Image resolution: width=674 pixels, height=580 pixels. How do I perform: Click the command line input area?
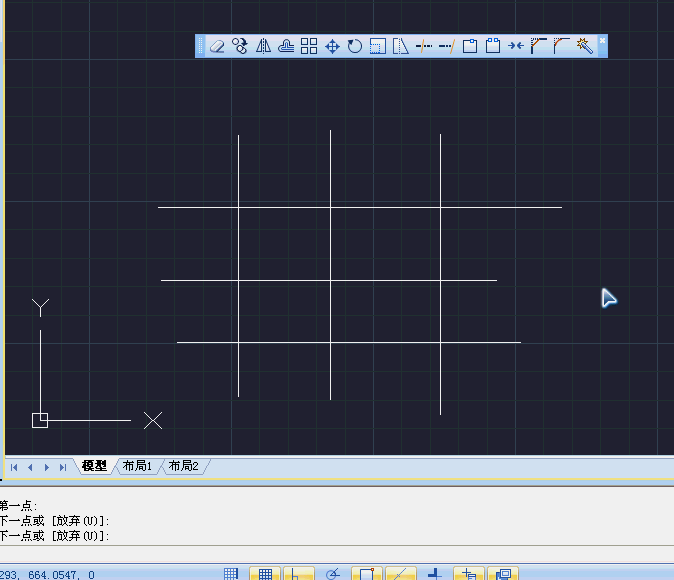coord(337,553)
